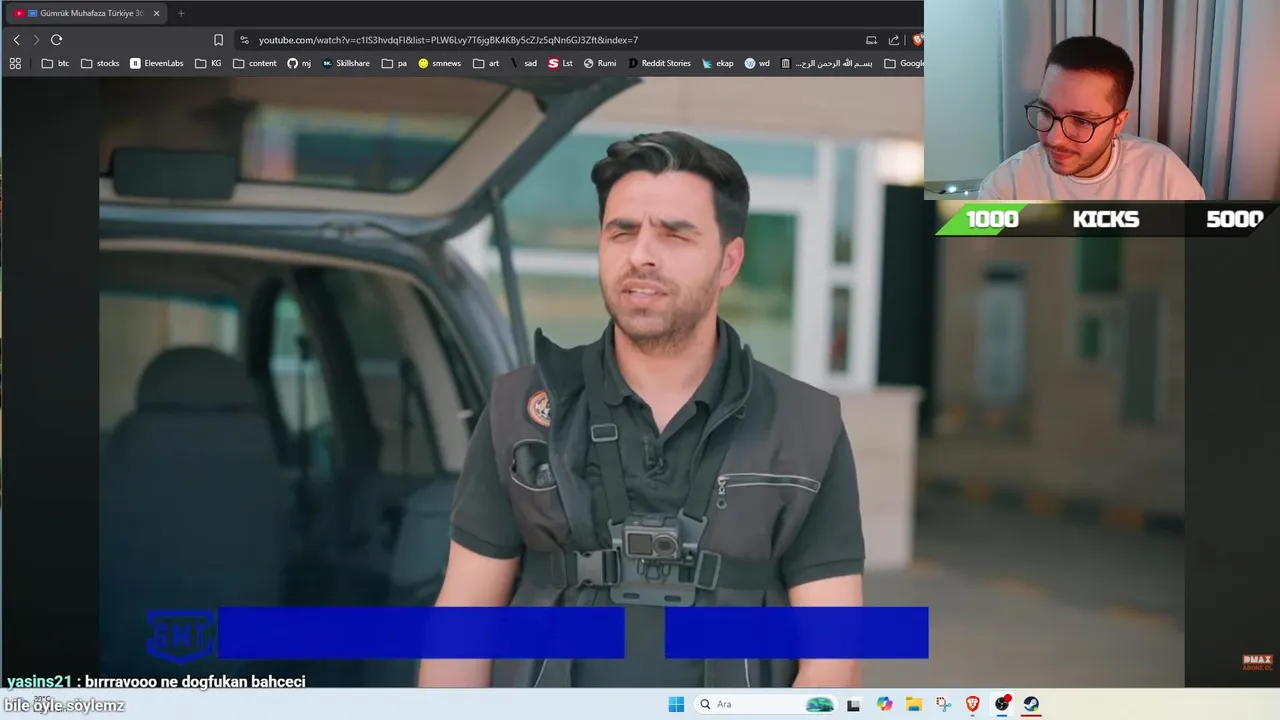The width and height of the screenshot is (1280, 720).
Task: Click the taskbar Ara search box
Action: coord(767,704)
